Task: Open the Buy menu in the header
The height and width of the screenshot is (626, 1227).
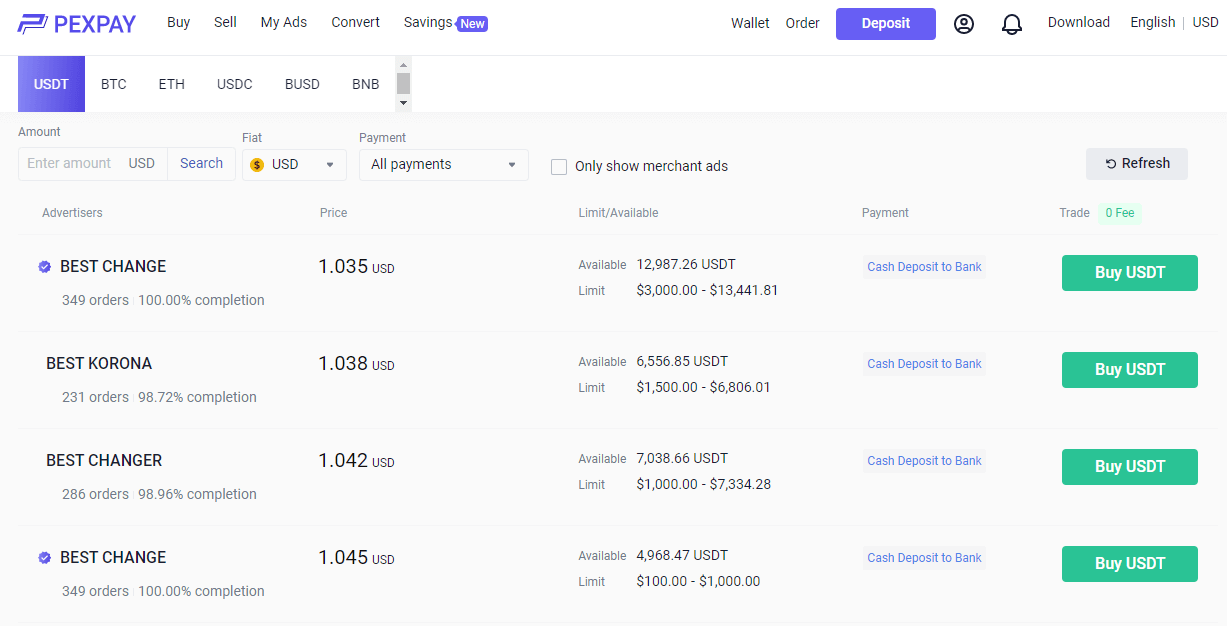Action: pyautogui.click(x=179, y=22)
